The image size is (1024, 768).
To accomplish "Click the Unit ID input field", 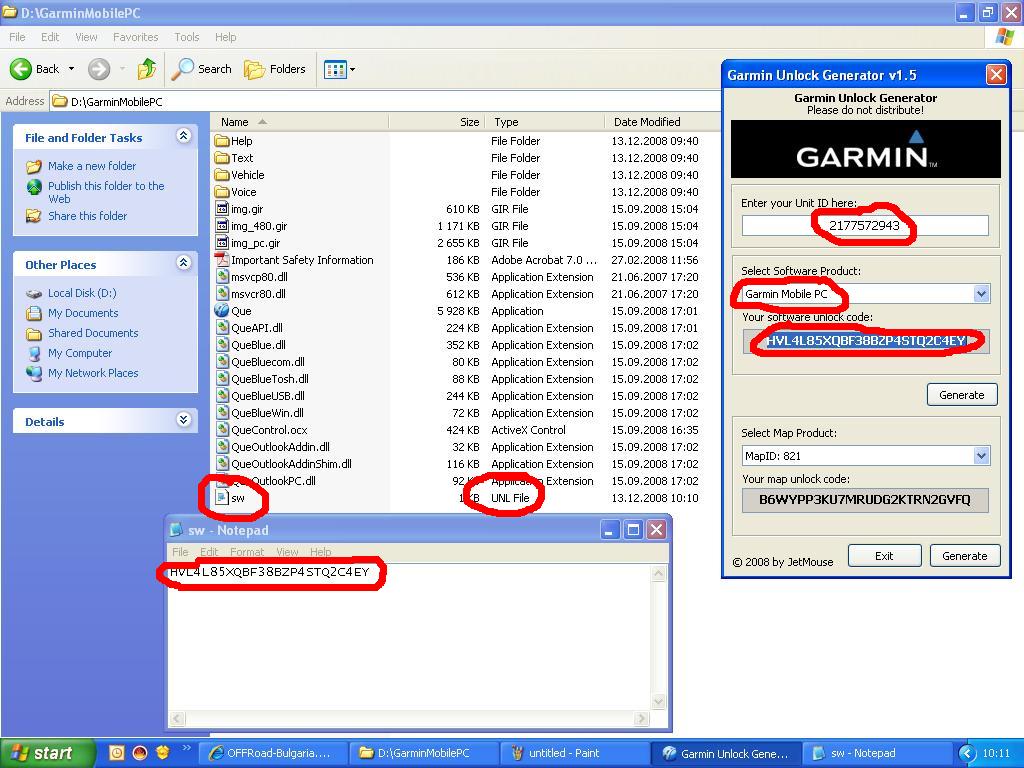I will (864, 226).
